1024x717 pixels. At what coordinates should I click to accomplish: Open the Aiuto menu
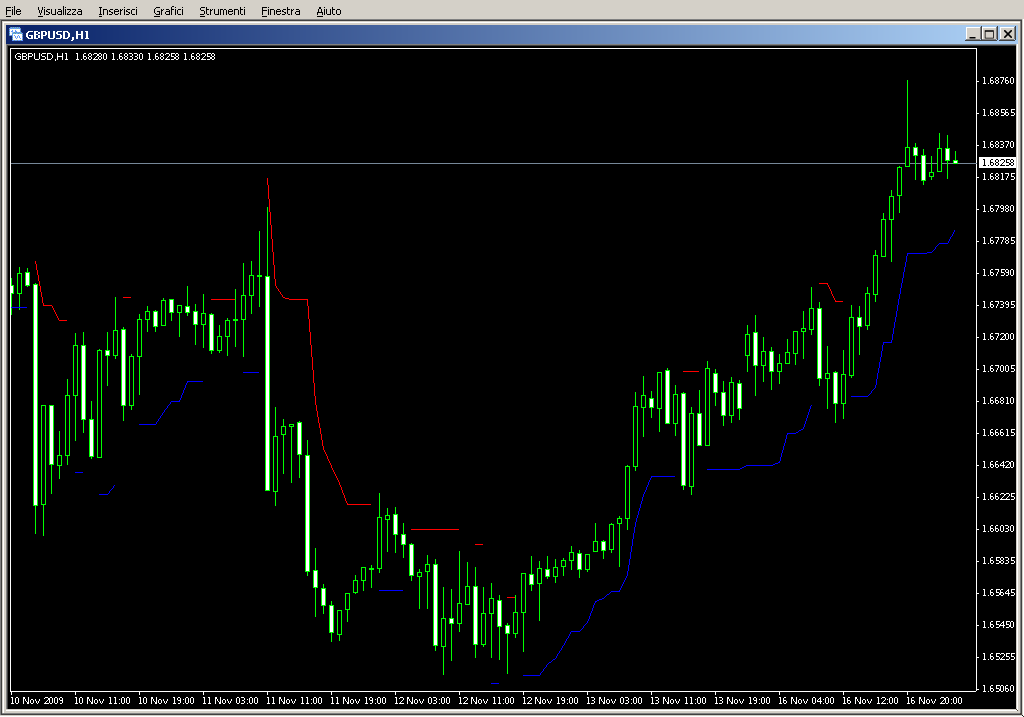click(328, 11)
